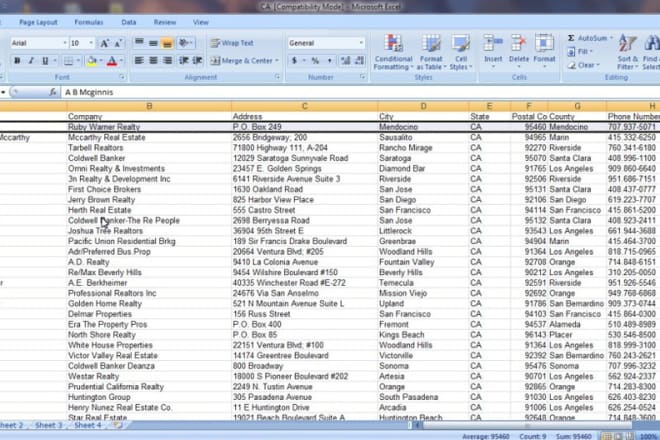Open the Font group dialog launcher
The height and width of the screenshot is (440, 660).
(x=122, y=77)
